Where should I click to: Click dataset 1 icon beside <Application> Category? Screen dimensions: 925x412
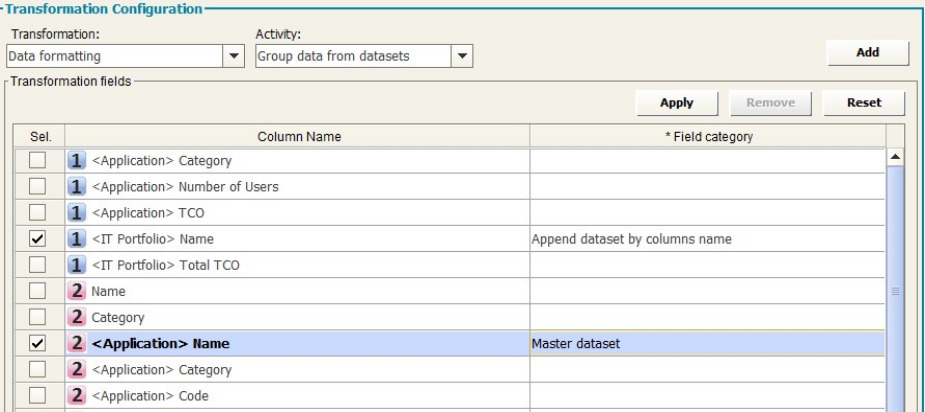pyautogui.click(x=78, y=160)
